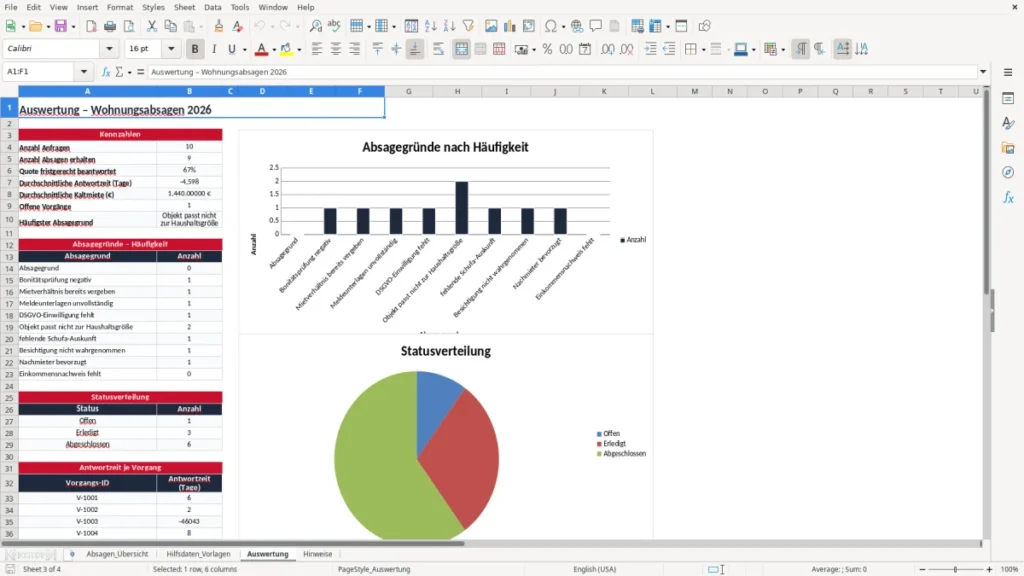
Task: Toggle Underline formatting
Action: point(232,49)
